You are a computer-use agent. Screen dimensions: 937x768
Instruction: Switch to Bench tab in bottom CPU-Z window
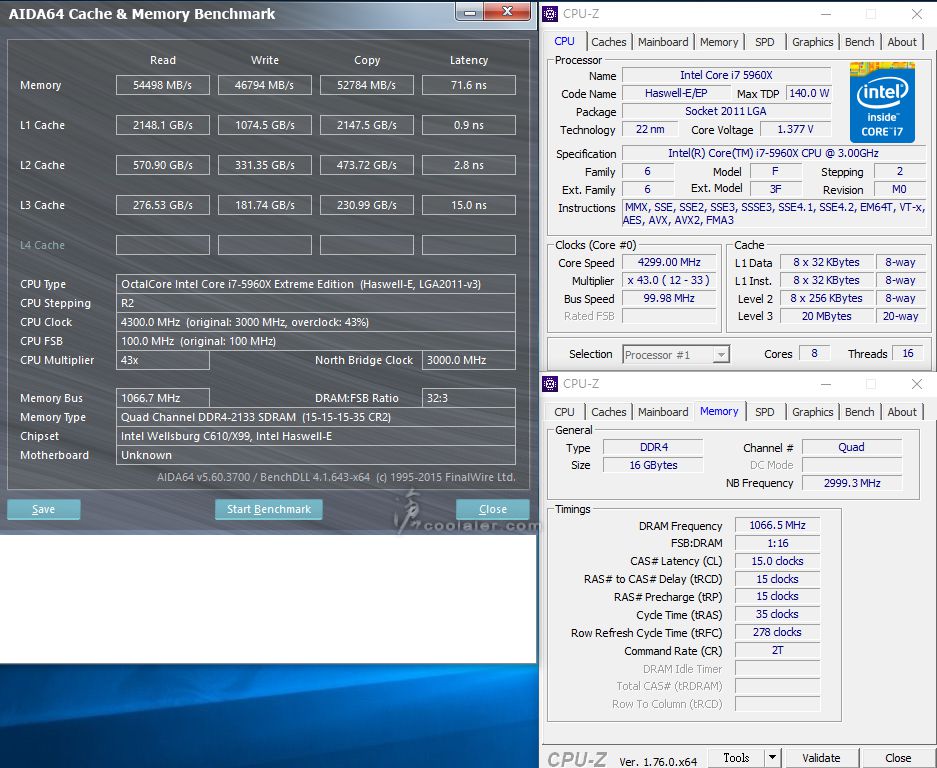pos(859,412)
